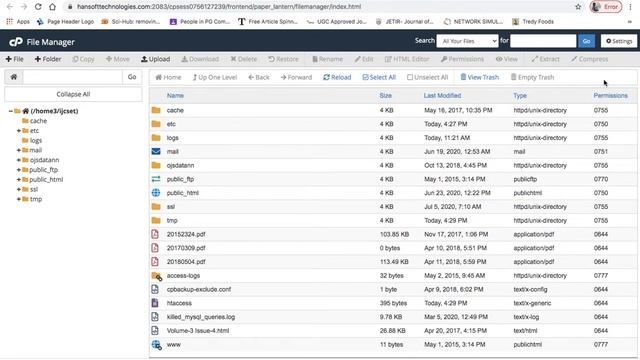640x360 pixels.
Task: Sort by Type column header
Action: 520,96
